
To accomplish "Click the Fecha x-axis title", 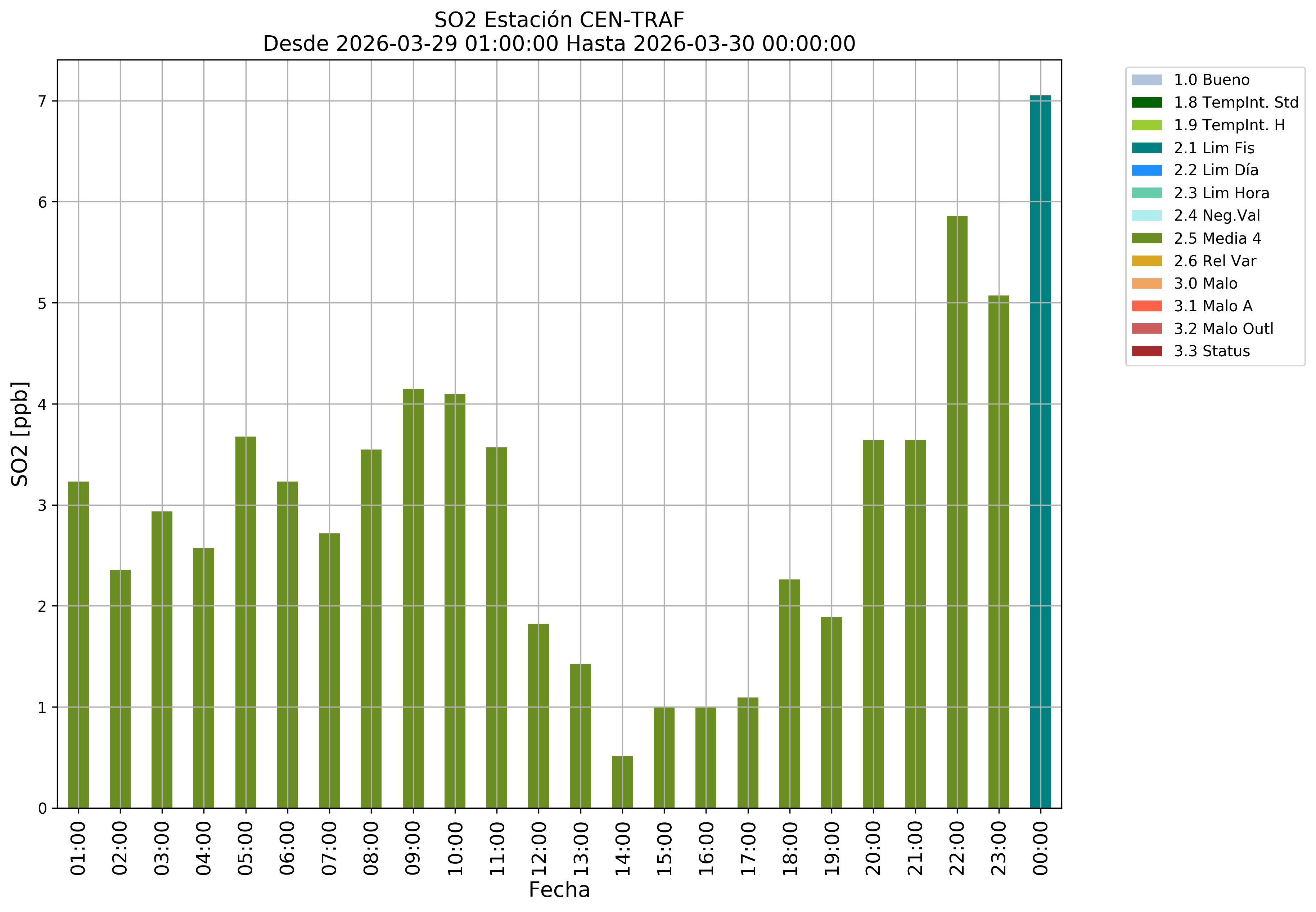I will pos(559,890).
